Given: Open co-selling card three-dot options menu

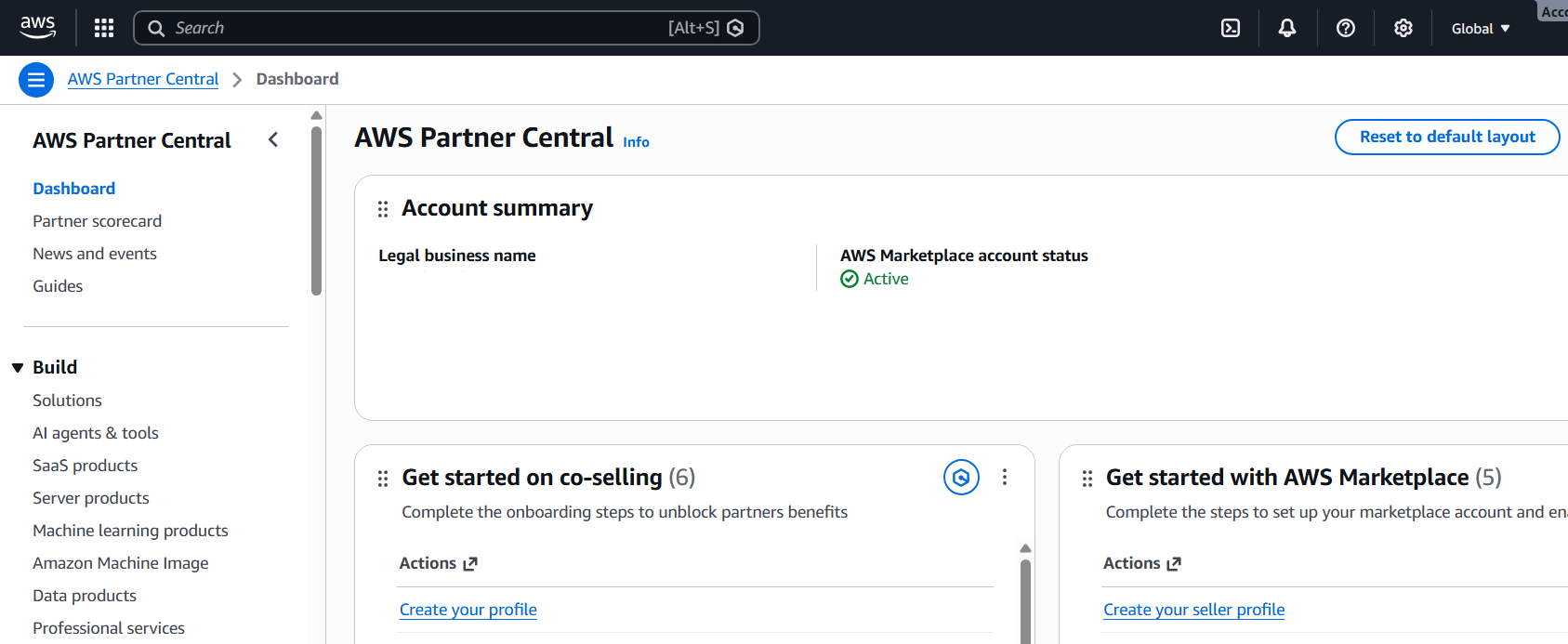Looking at the screenshot, I should [1005, 478].
